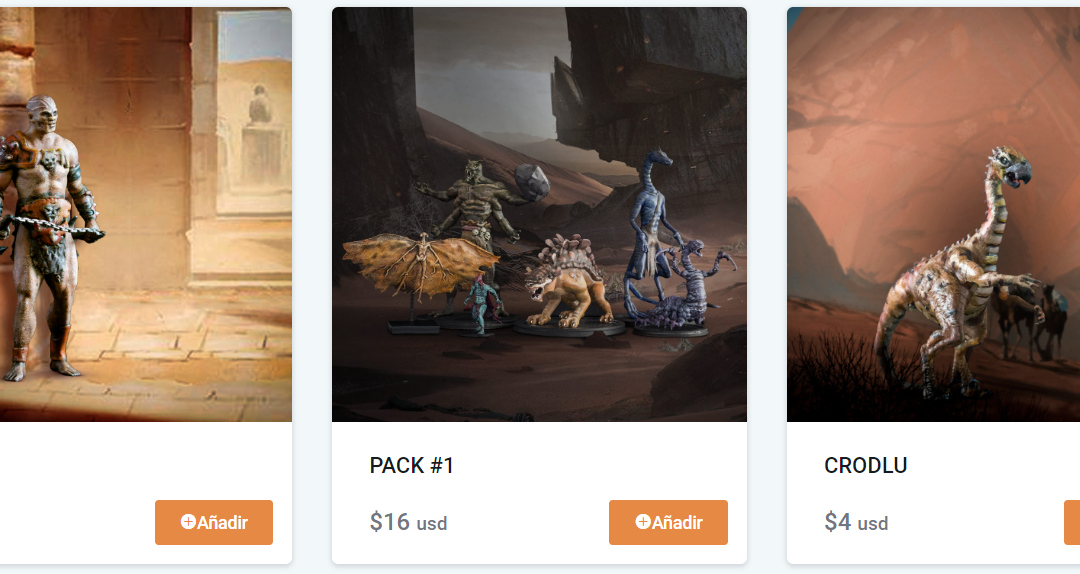Click the plus icon on the warrior's Añadir

pos(188,522)
